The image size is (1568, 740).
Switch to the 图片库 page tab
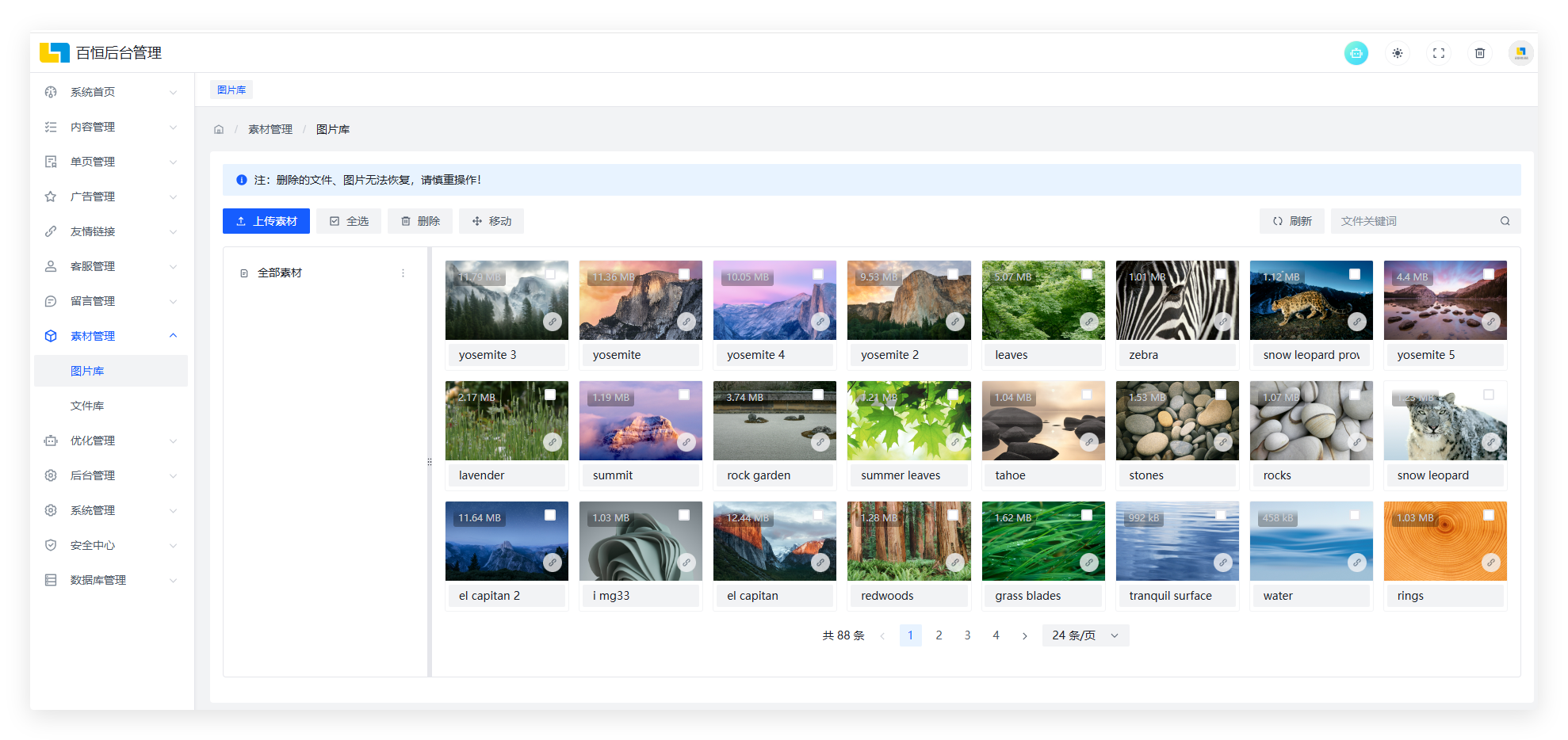tap(231, 90)
